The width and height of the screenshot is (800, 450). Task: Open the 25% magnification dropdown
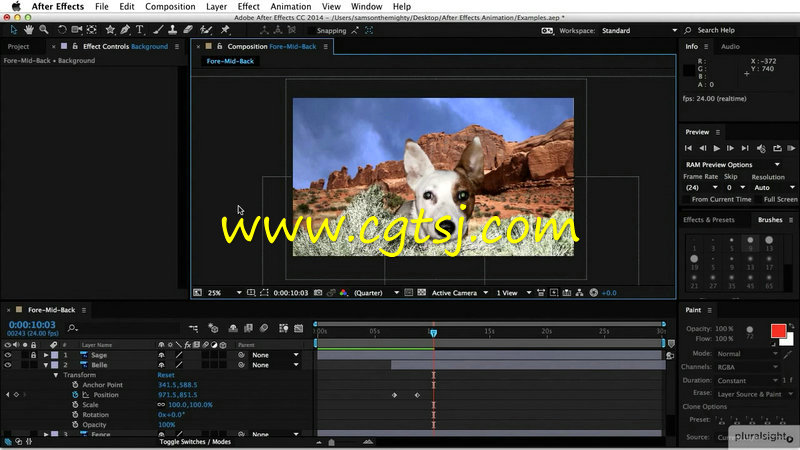click(224, 293)
